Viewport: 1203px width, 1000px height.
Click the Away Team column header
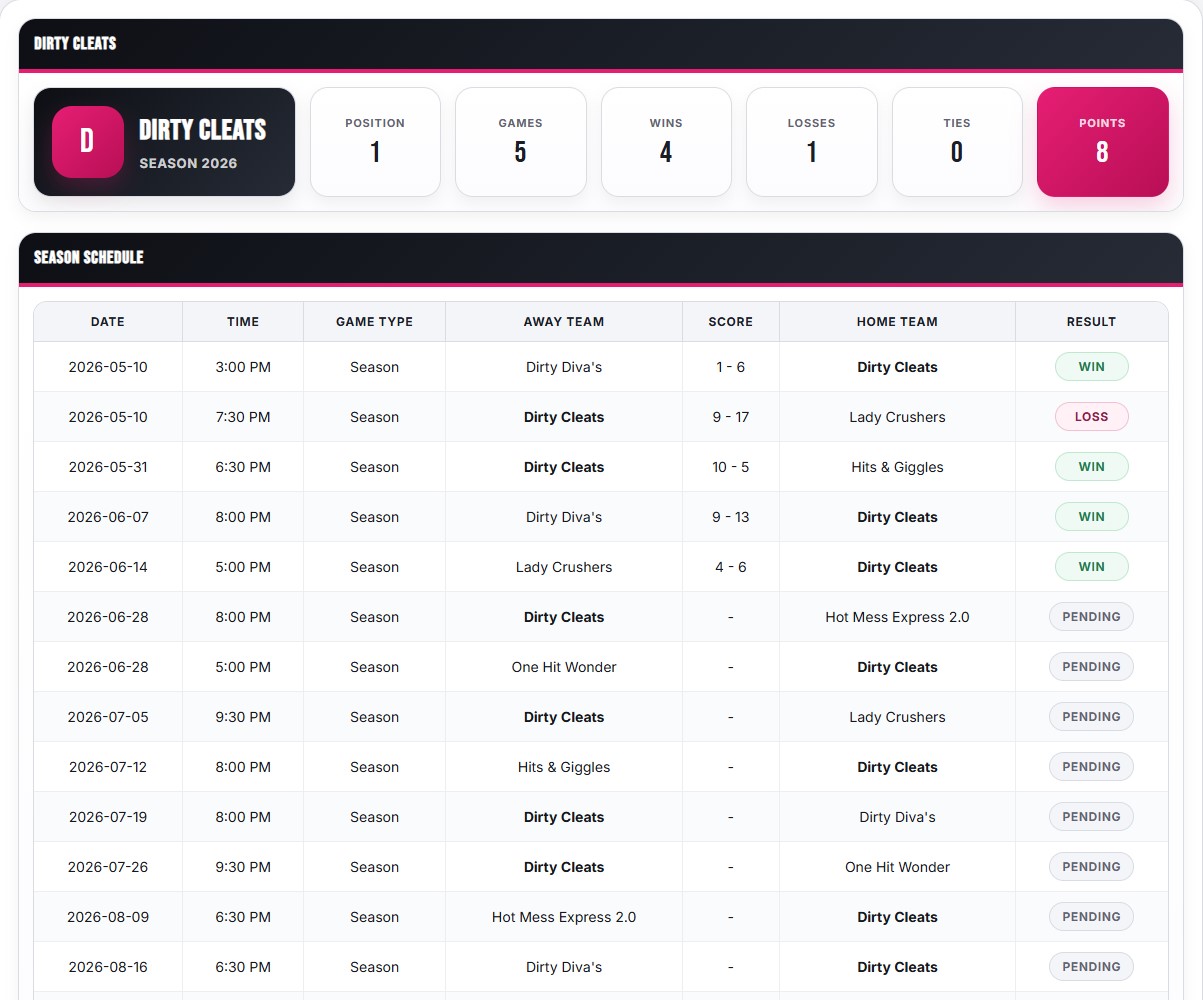click(x=564, y=321)
